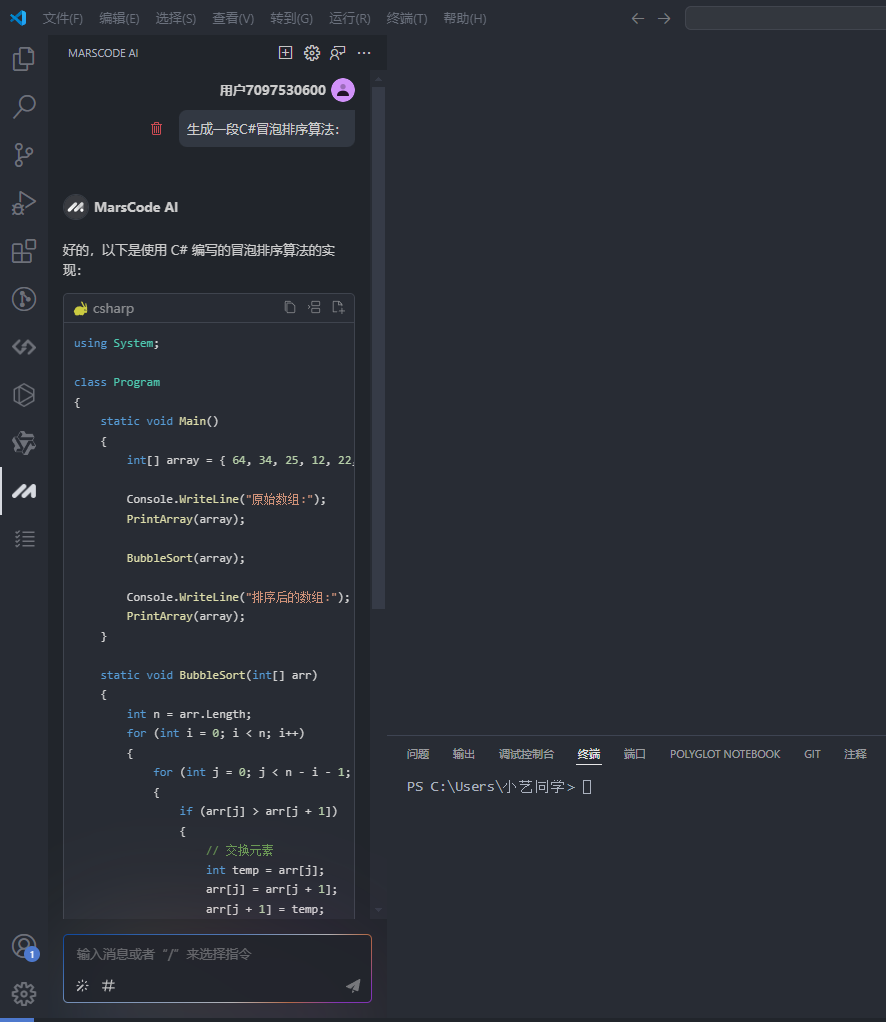Open the Explorer view in activity bar
This screenshot has height=1022, width=886.
click(x=23, y=59)
